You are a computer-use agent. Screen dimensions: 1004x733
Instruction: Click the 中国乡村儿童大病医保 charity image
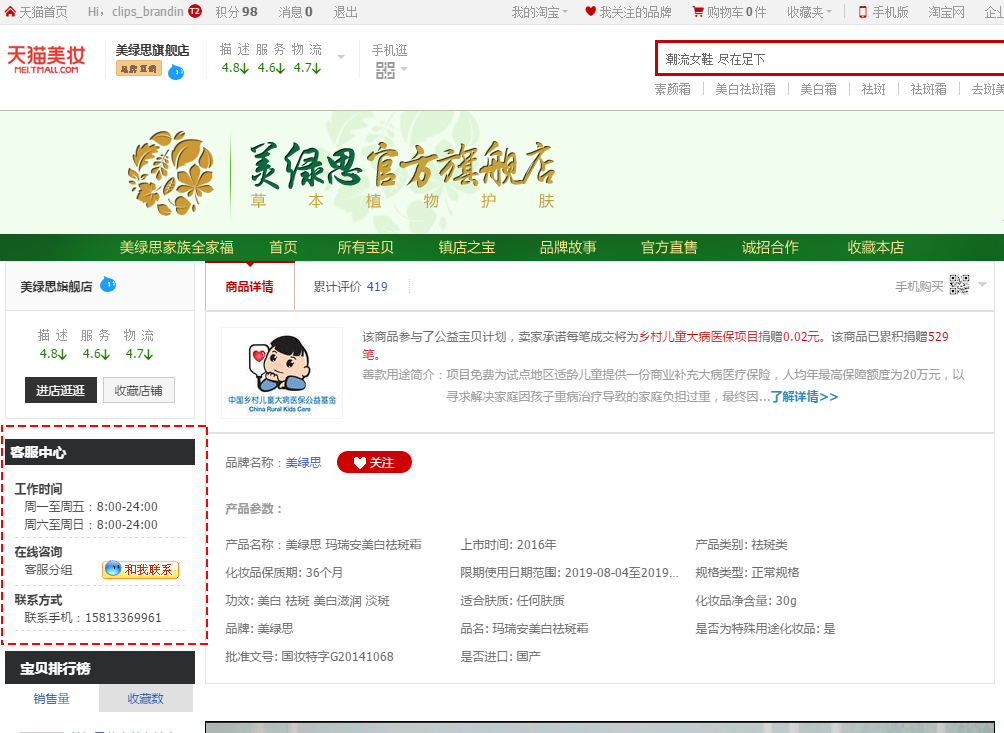tap(282, 373)
